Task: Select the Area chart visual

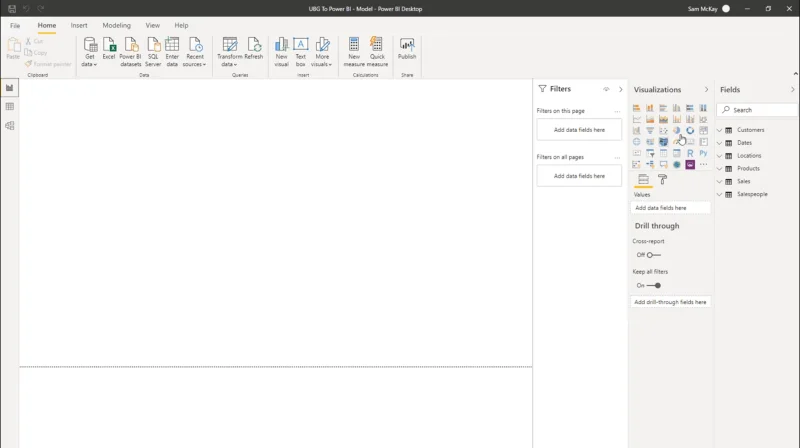Action: [x=650, y=119]
